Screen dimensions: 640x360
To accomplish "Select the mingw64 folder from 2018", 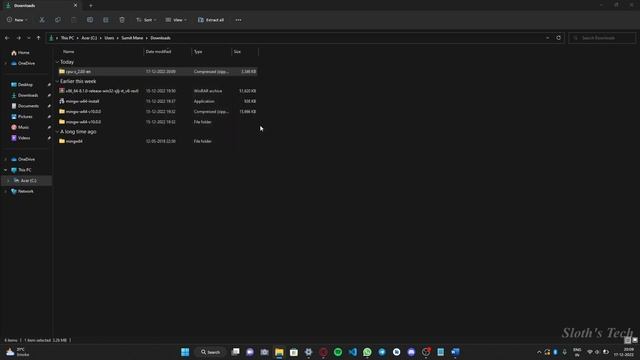I will tap(157, 141).
